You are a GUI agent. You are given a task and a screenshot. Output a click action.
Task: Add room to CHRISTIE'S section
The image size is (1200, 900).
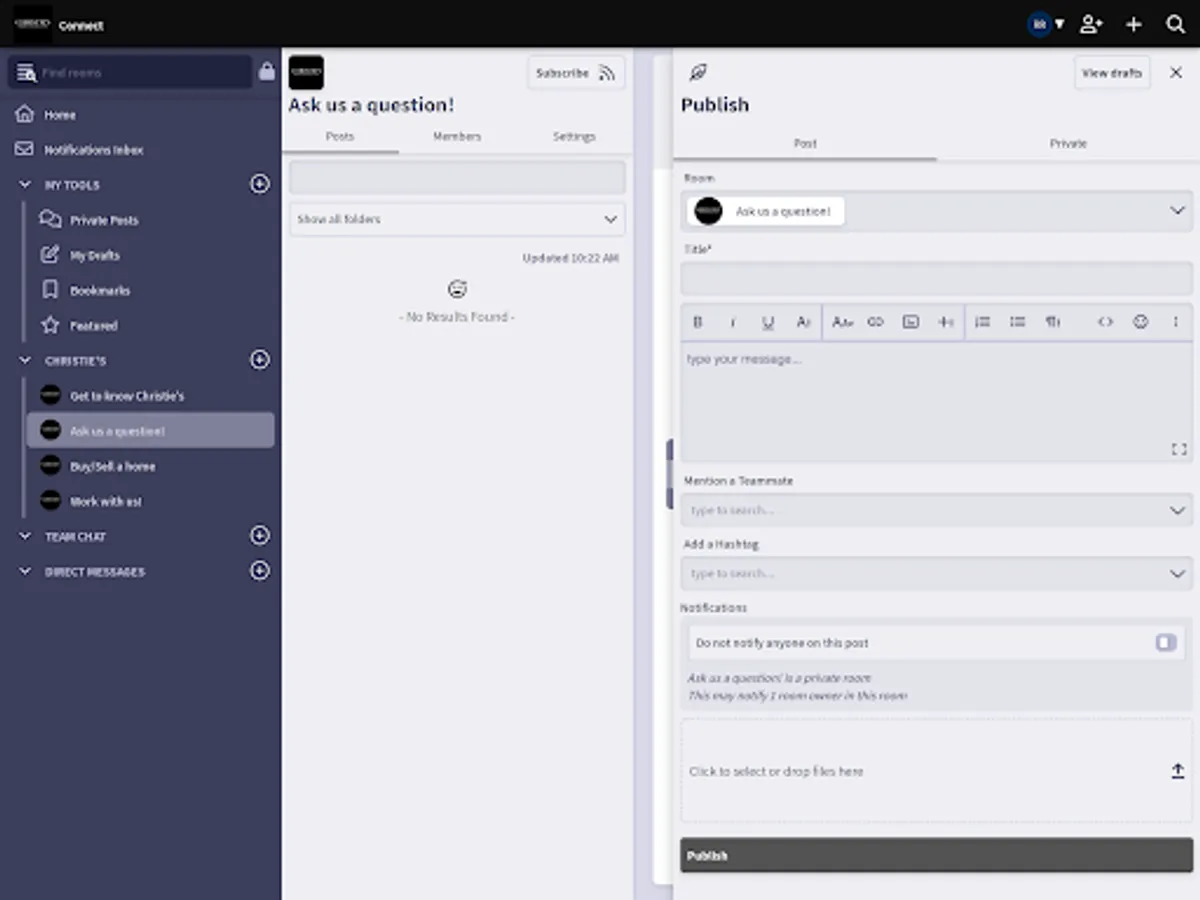coord(260,360)
